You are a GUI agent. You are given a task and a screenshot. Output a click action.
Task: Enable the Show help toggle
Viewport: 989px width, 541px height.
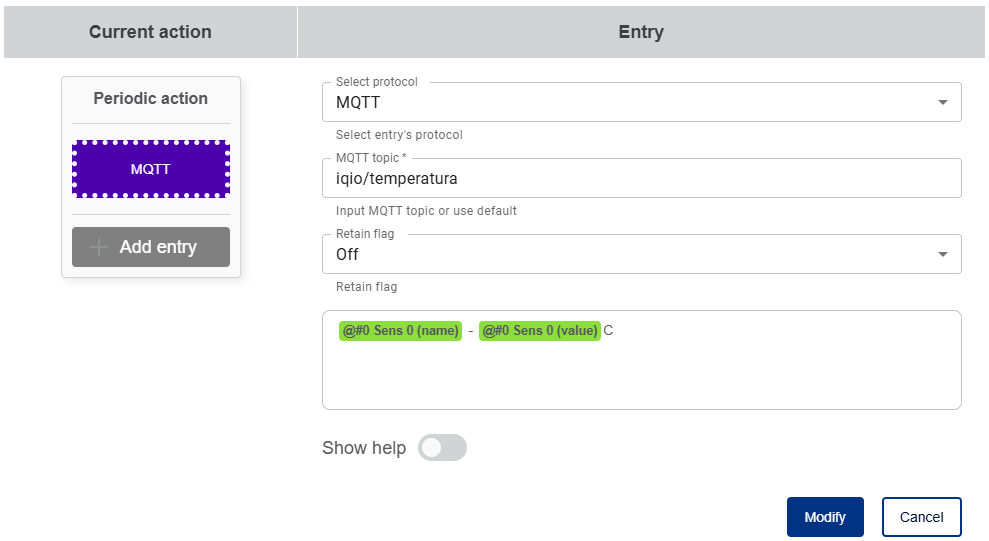(442, 448)
